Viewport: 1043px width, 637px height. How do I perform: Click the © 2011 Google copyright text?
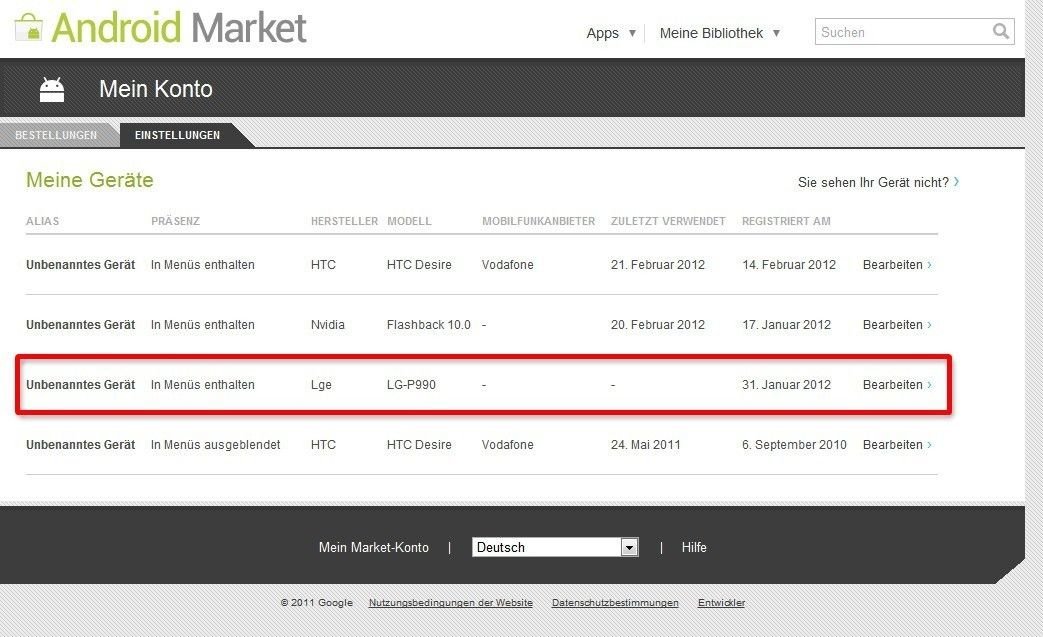(x=317, y=602)
